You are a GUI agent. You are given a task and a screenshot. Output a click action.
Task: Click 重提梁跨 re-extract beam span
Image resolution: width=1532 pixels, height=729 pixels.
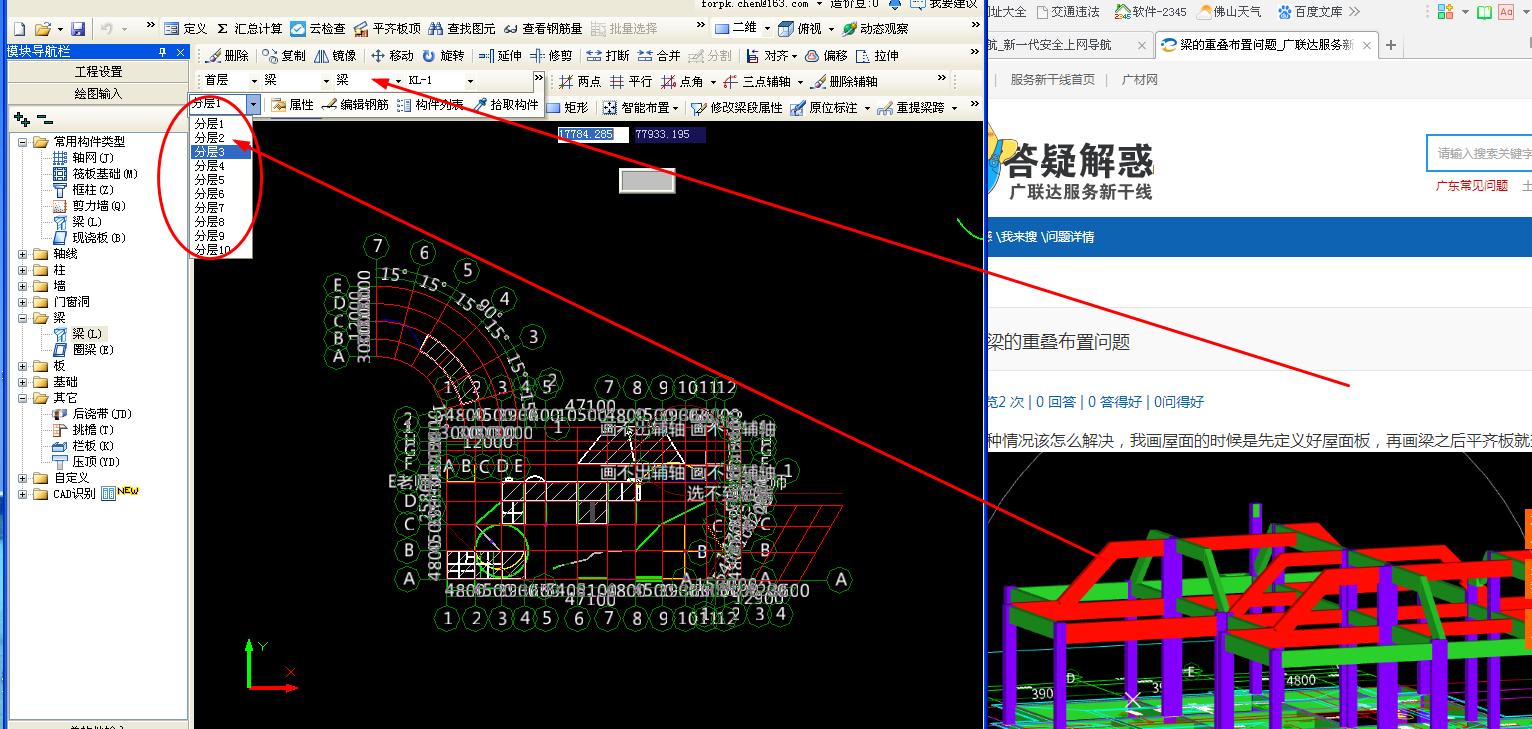point(917,108)
